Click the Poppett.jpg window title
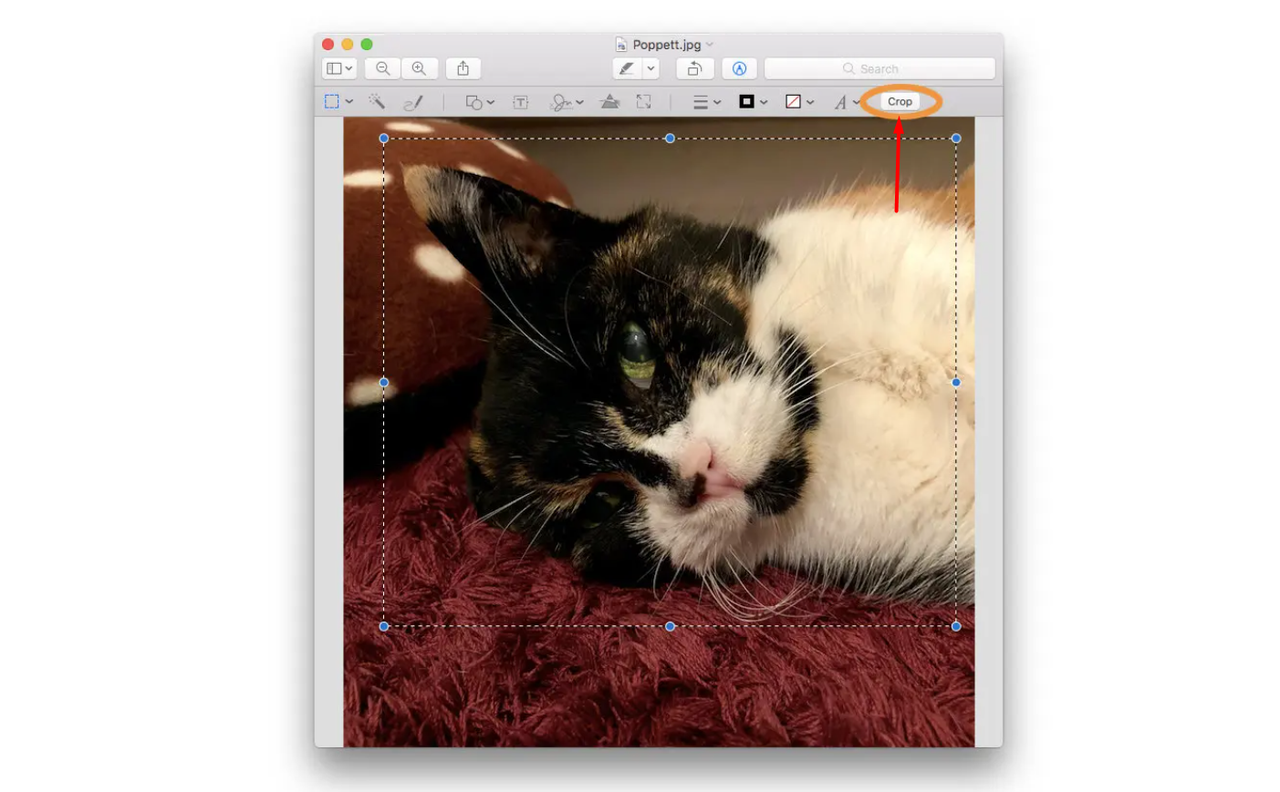Screen dimensions: 1280x792 pyautogui.click(x=667, y=45)
